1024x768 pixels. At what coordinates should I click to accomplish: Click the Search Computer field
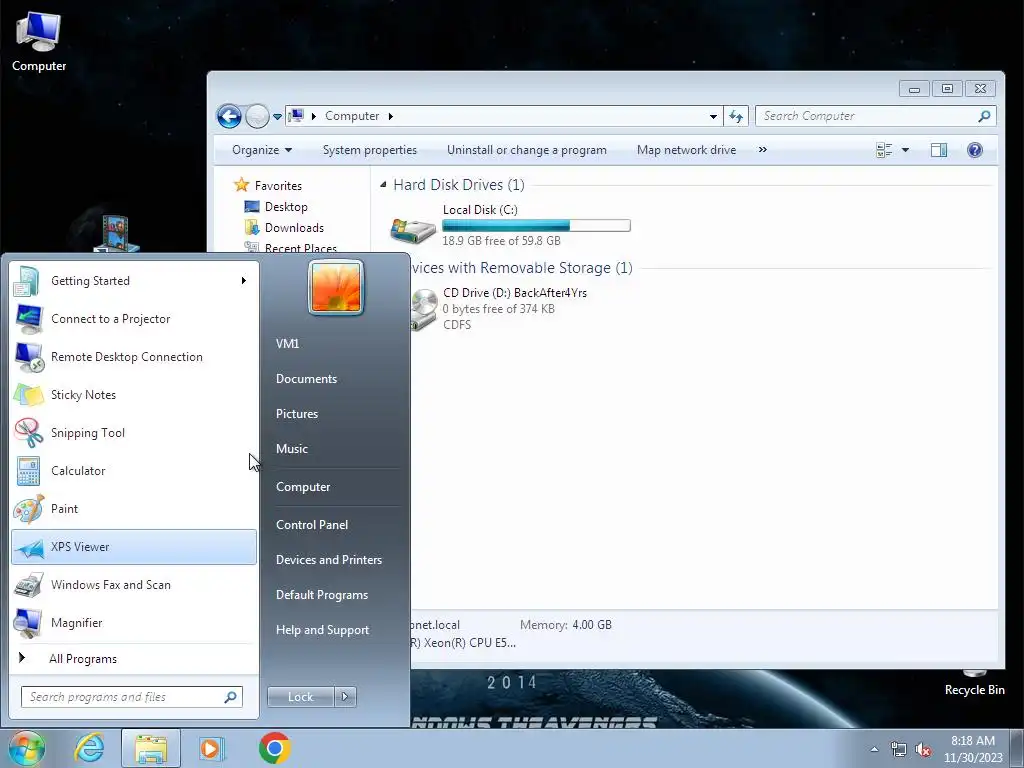pyautogui.click(x=876, y=116)
